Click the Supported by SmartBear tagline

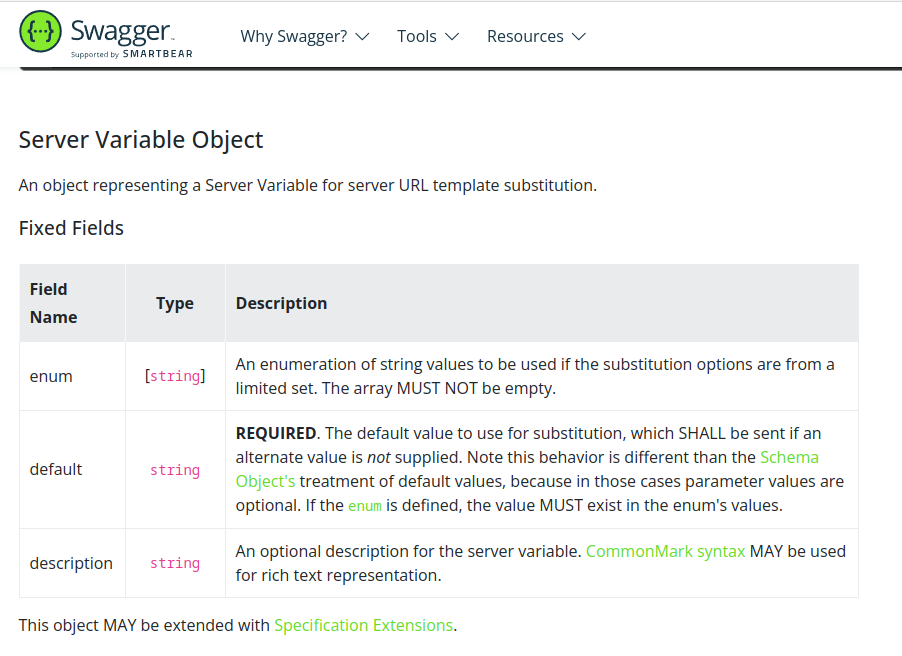(x=131, y=54)
